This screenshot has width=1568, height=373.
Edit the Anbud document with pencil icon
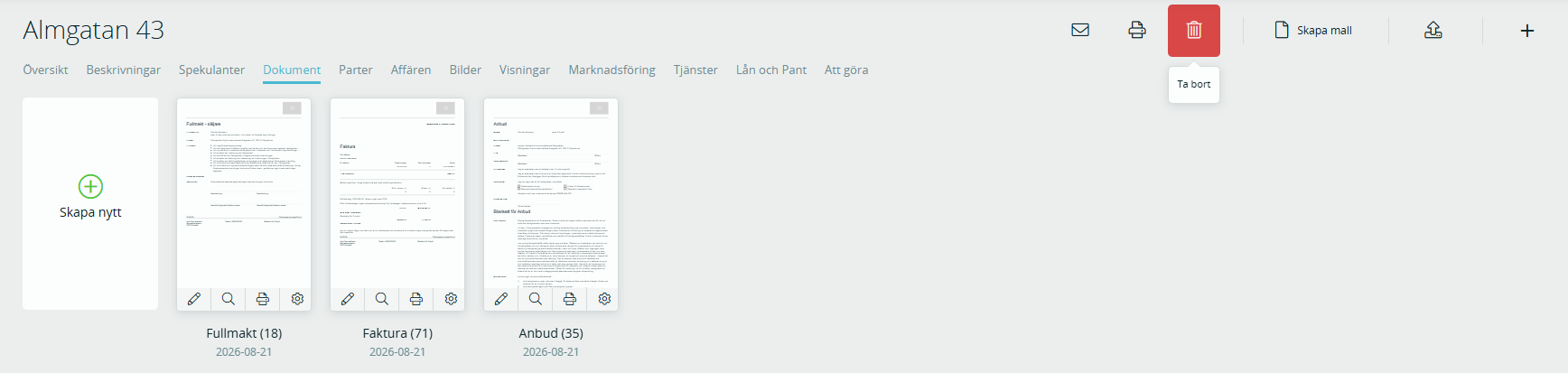[501, 299]
